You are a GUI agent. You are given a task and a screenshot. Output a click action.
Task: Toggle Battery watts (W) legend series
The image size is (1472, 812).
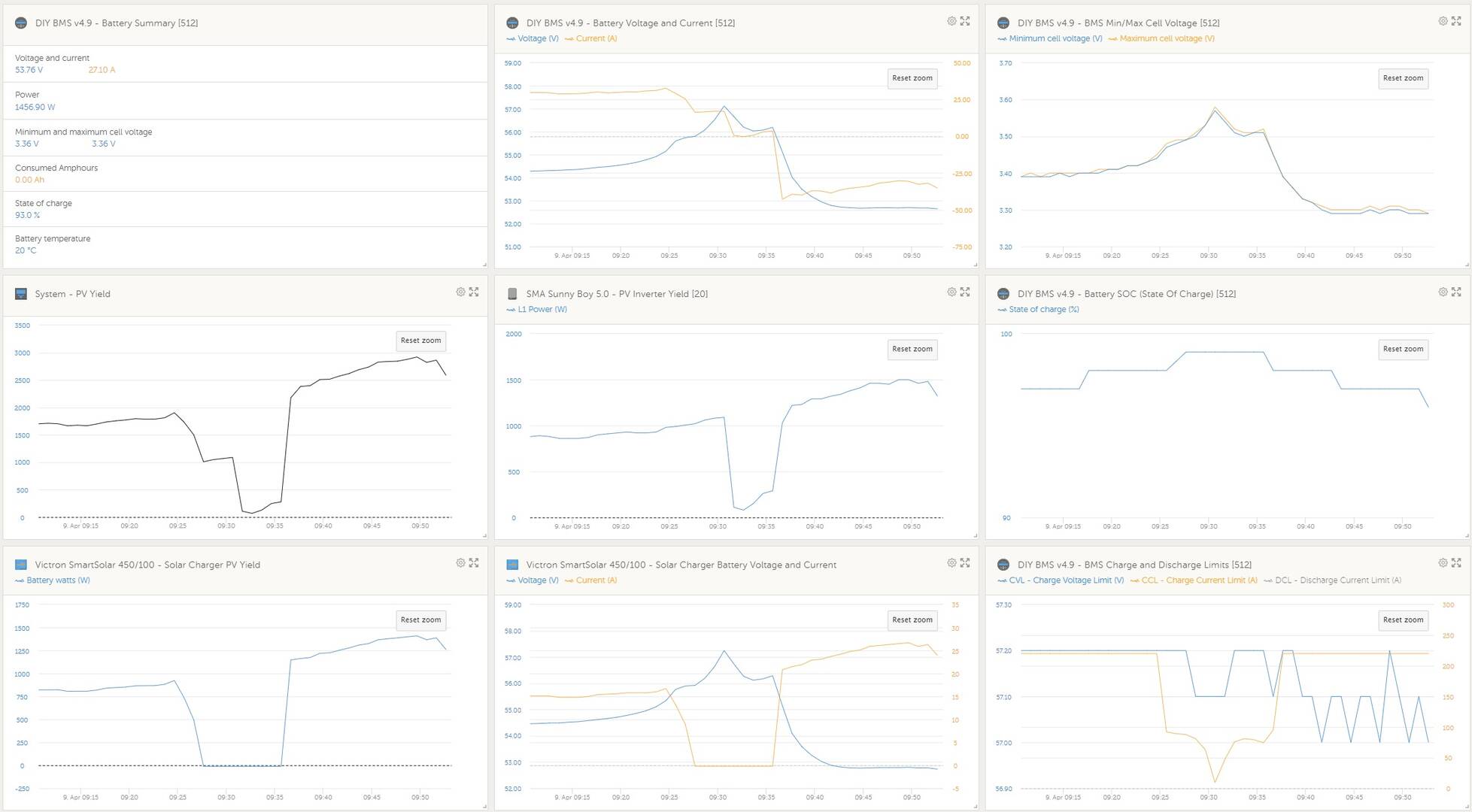tap(53, 580)
